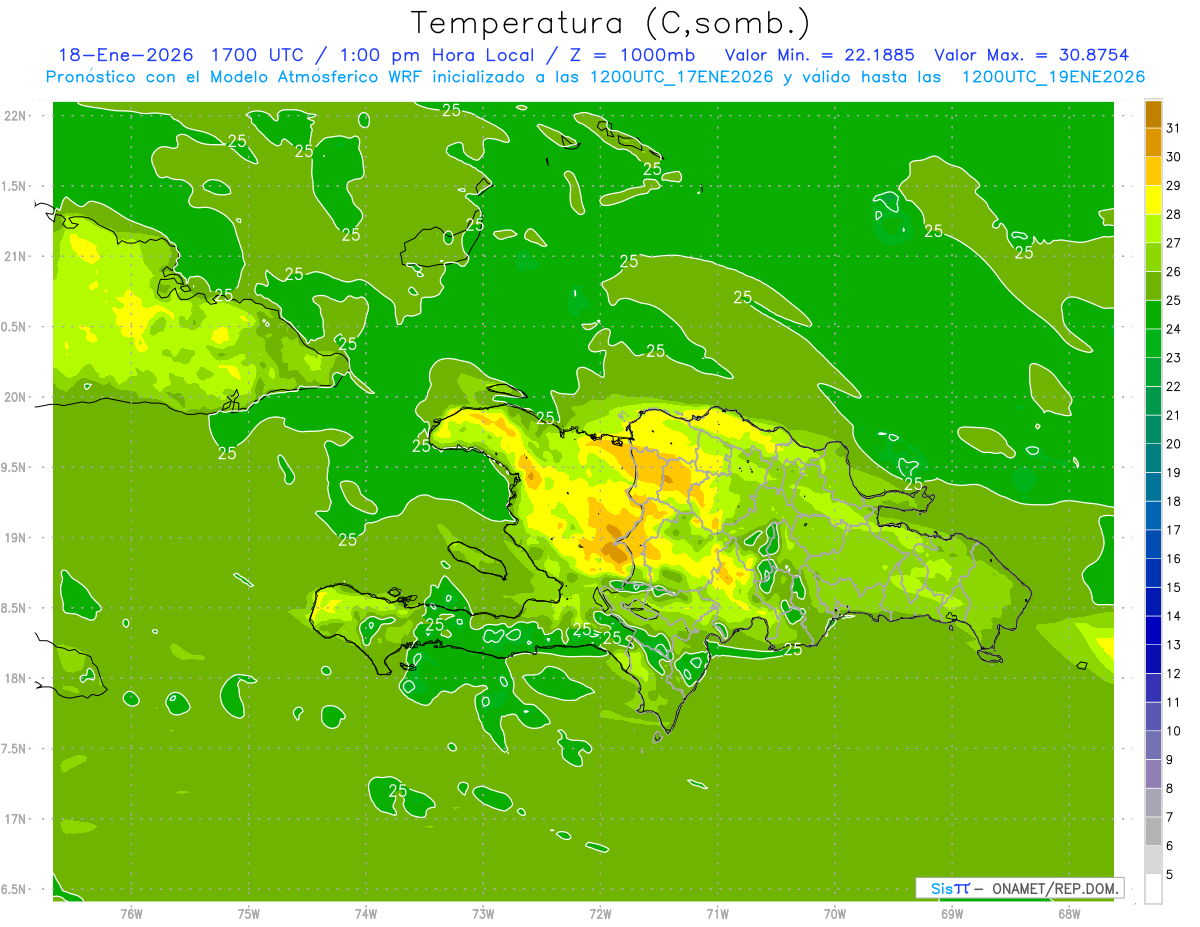This screenshot has height=927, width=1200.
Task: Click the valid-until time '1200UTC_19ENE2026'
Action: tap(1053, 77)
